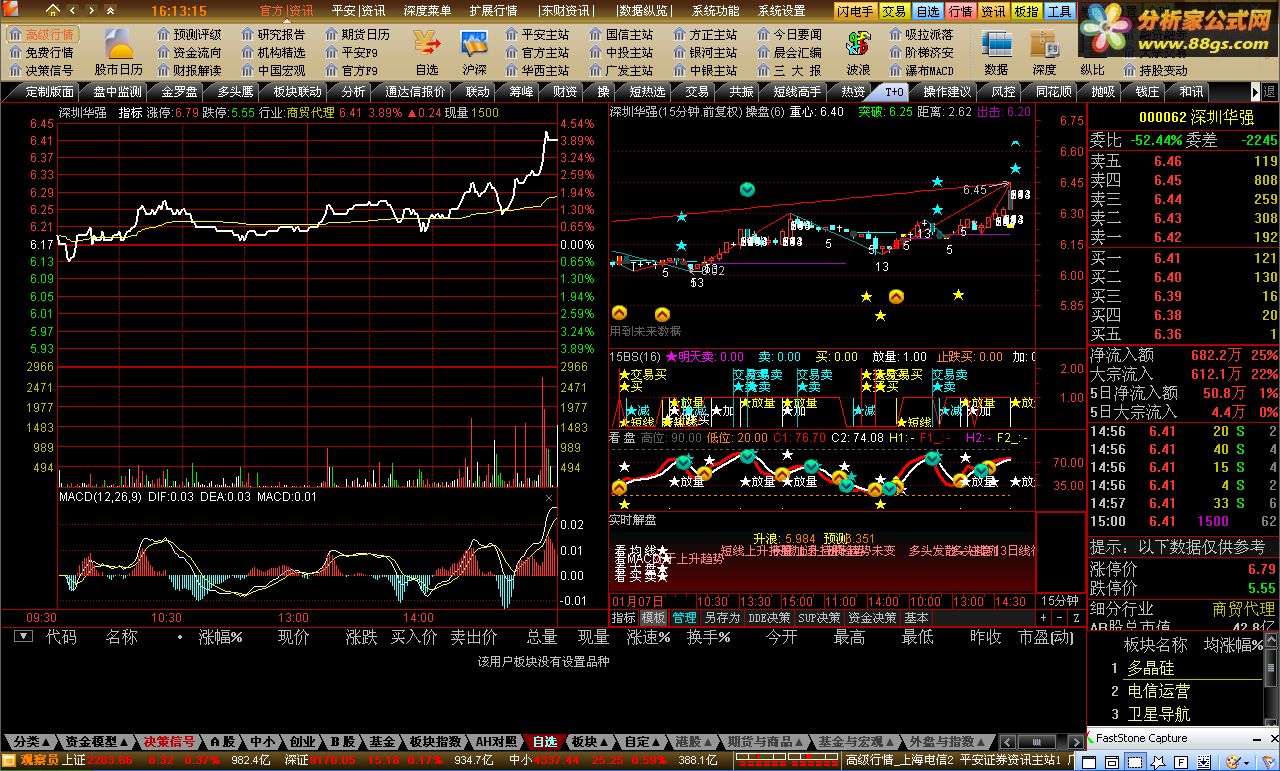
Task: Select the 决策信号 bottom tab
Action: tap(169, 742)
